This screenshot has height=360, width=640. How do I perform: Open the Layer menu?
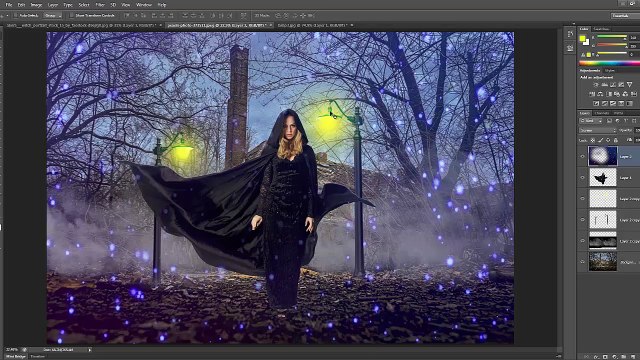point(53,5)
